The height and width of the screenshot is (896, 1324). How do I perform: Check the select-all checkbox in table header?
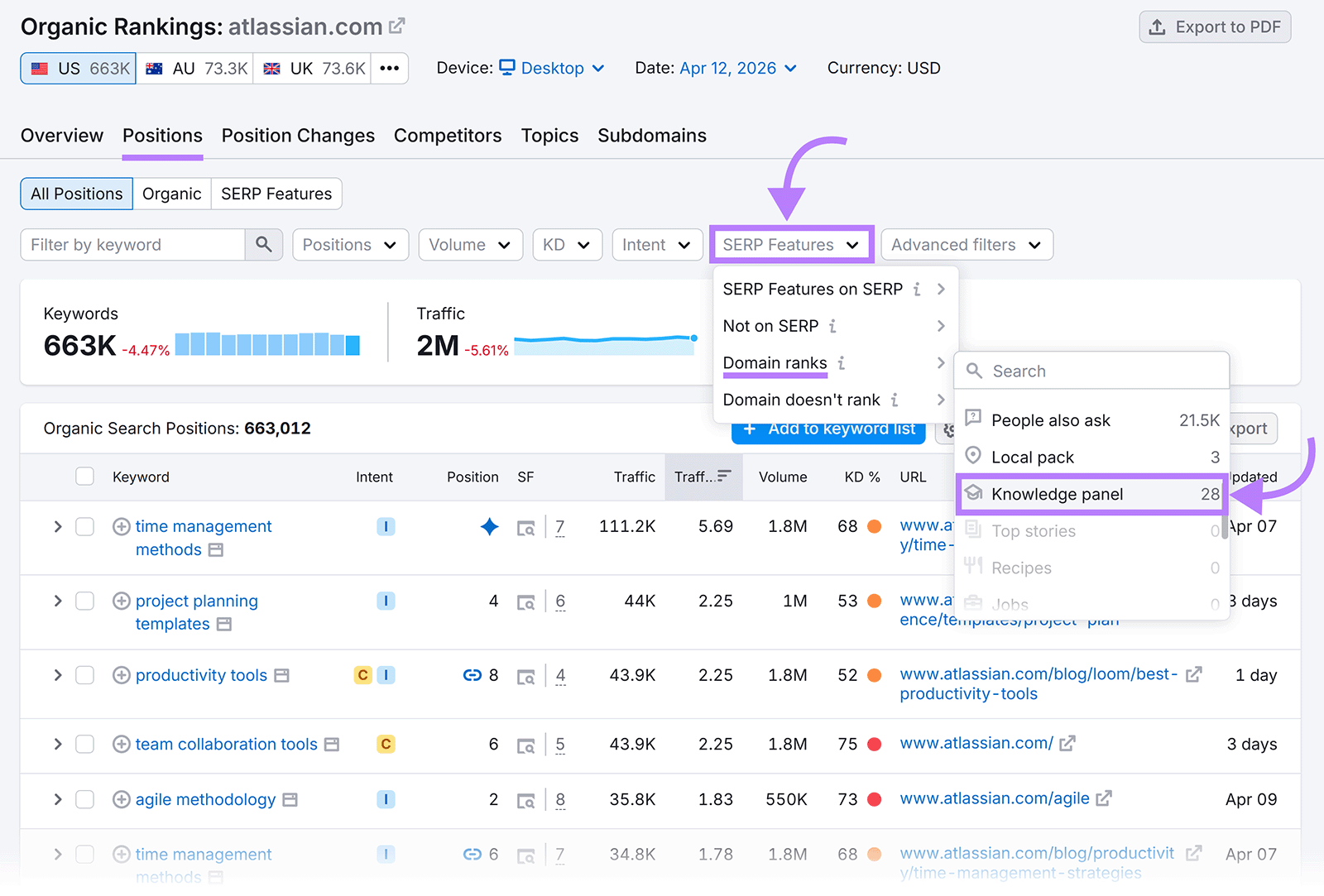84,477
